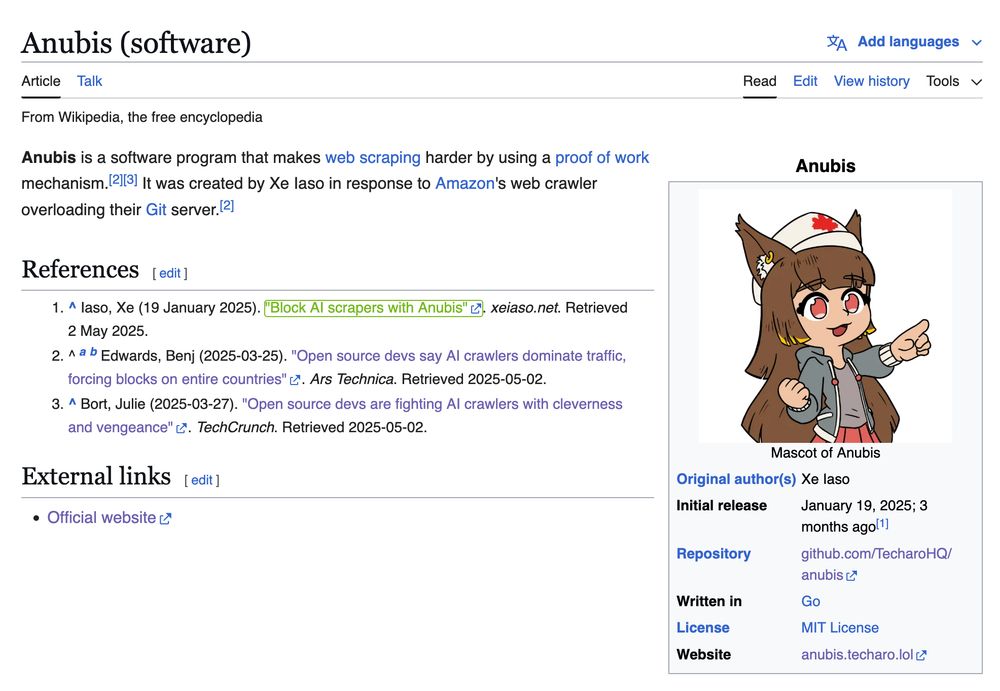Image resolution: width=1000 pixels, height=691 pixels.
Task: Click external-link icon after anubis.techaro.lol
Action: (921, 655)
